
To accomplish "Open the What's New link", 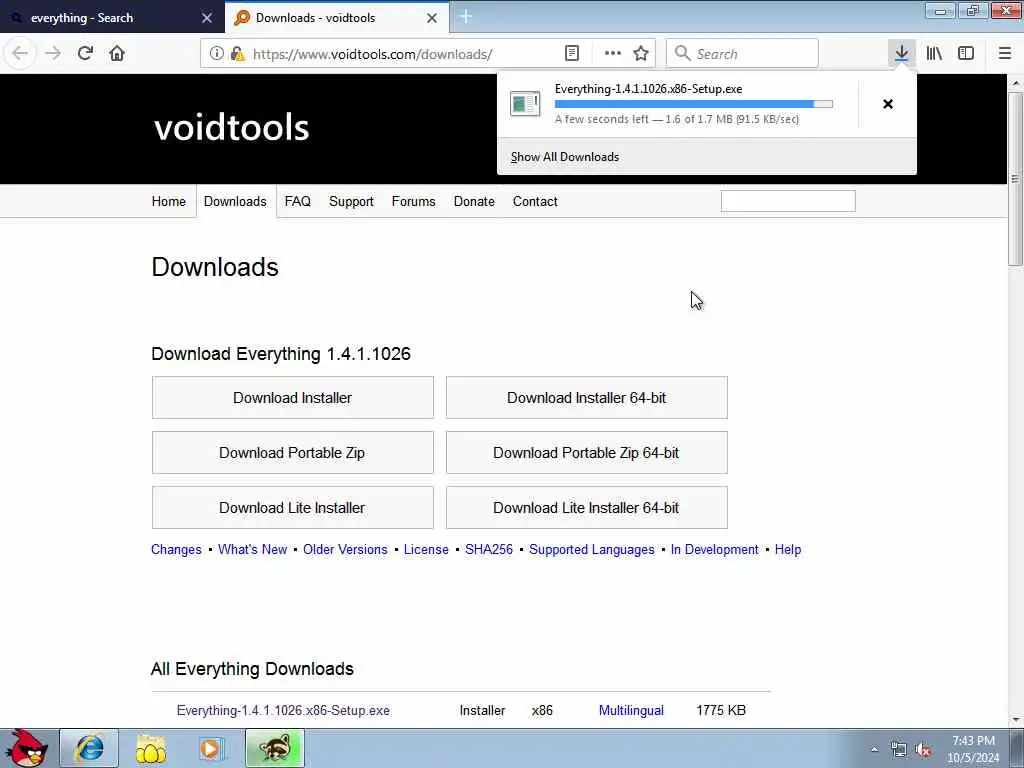I will pos(253,550).
